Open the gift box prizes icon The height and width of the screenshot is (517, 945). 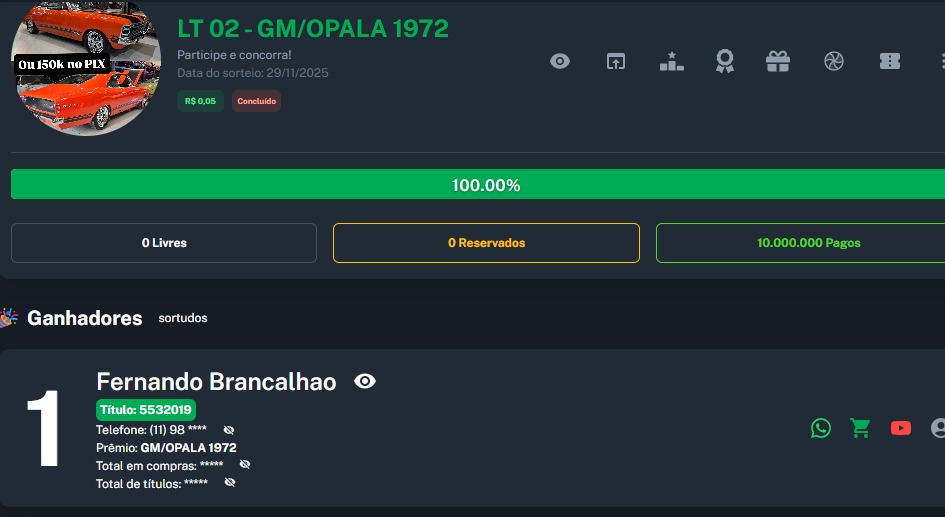(778, 61)
